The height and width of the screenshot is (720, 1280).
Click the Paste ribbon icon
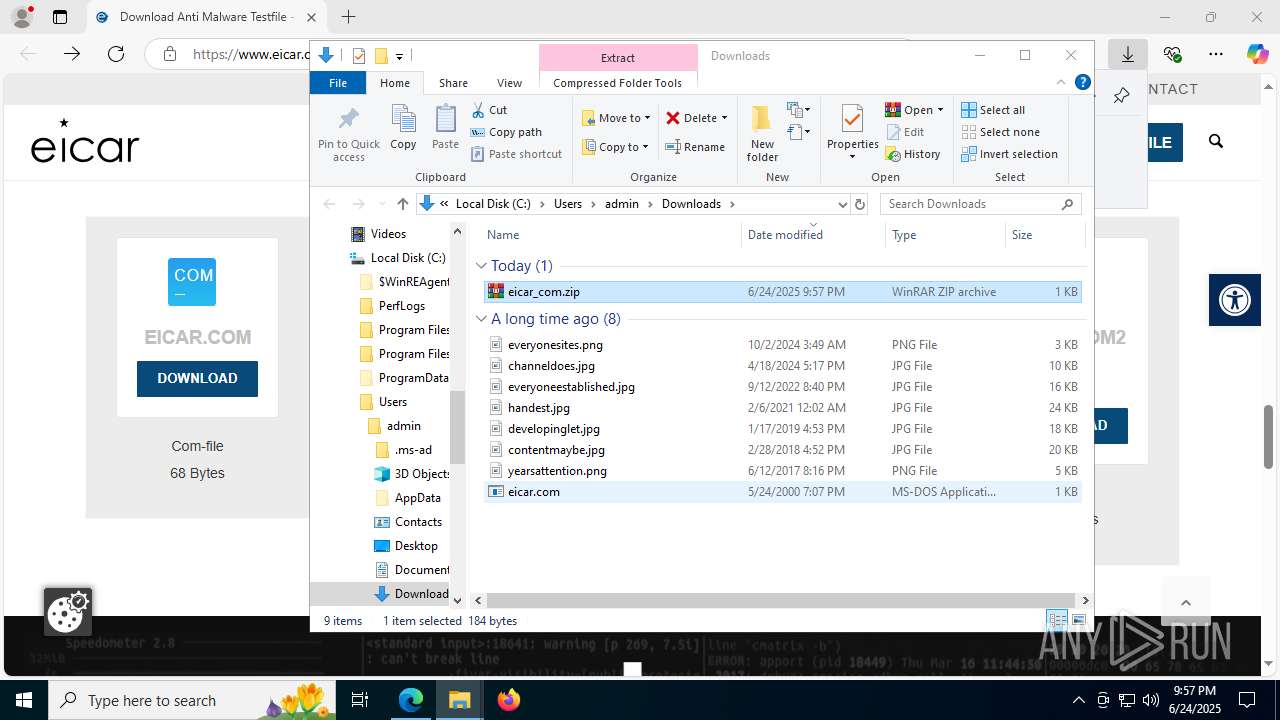tap(445, 127)
